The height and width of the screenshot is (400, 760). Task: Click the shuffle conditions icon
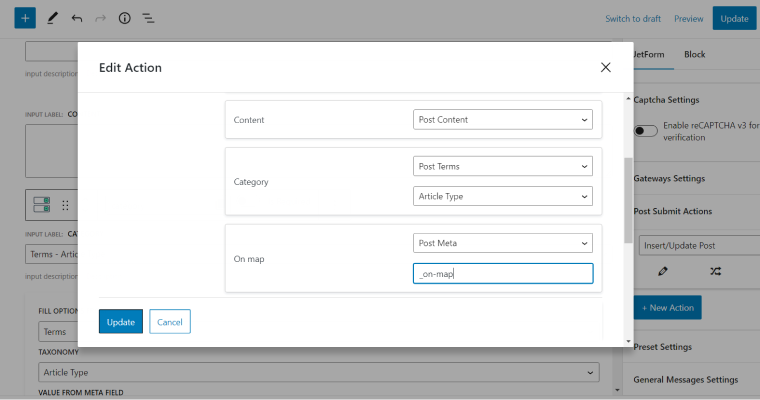tap(715, 271)
